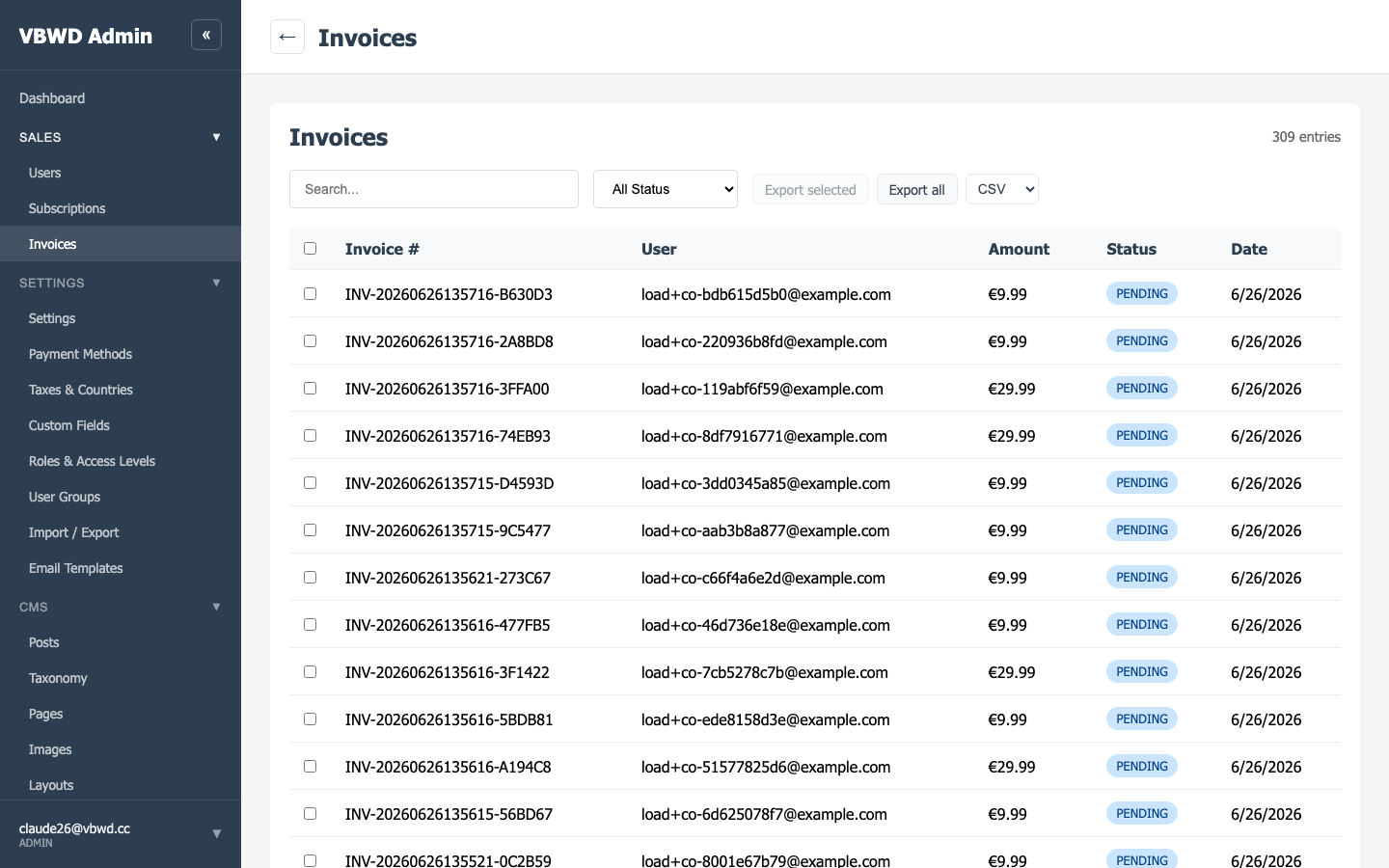
Task: Collapse the sidebar with the double-chevron button
Action: 206,35
